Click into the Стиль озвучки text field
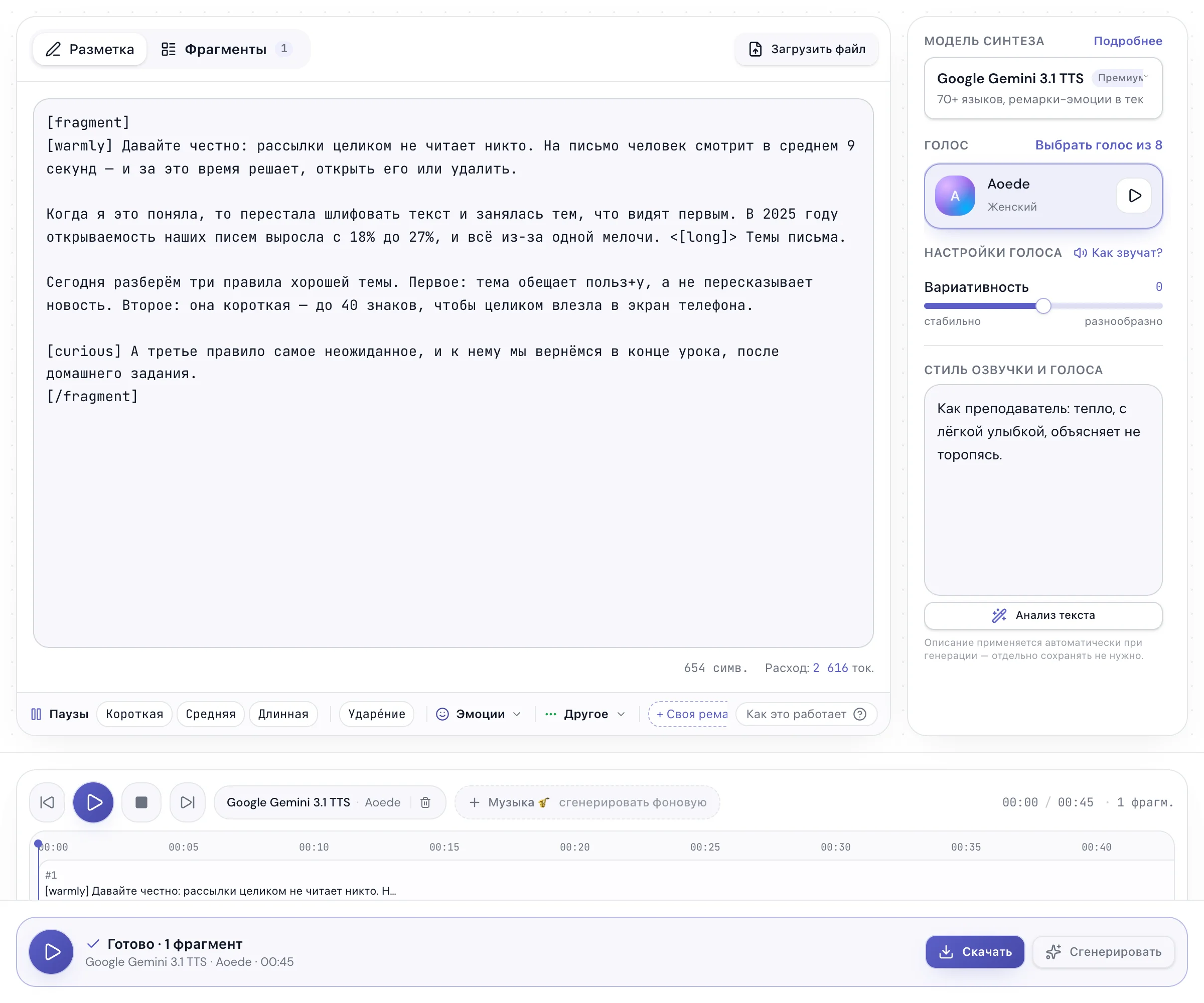This screenshot has width=1204, height=1003. [x=1043, y=489]
